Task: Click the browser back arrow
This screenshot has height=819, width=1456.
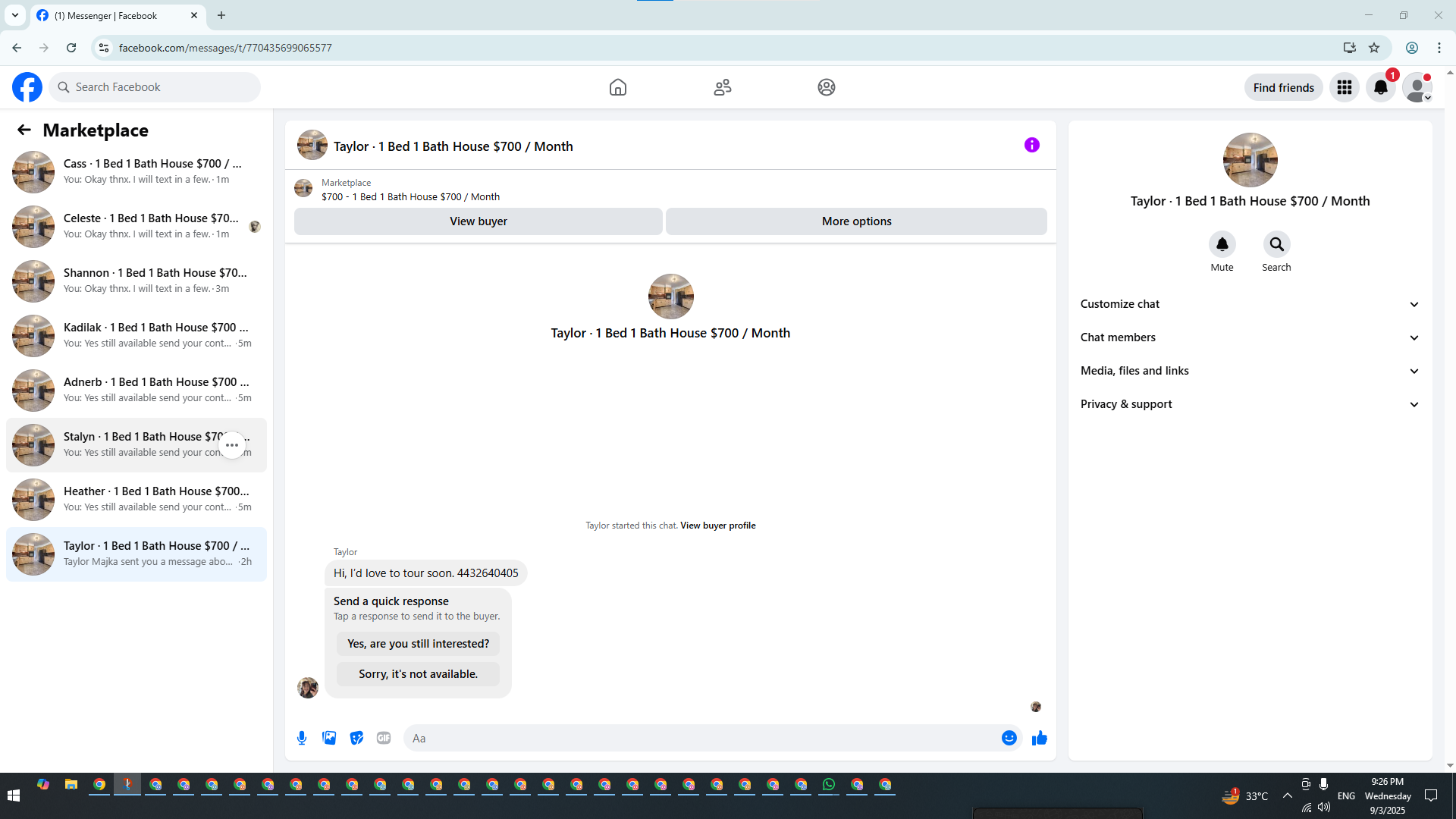Action: [17, 48]
